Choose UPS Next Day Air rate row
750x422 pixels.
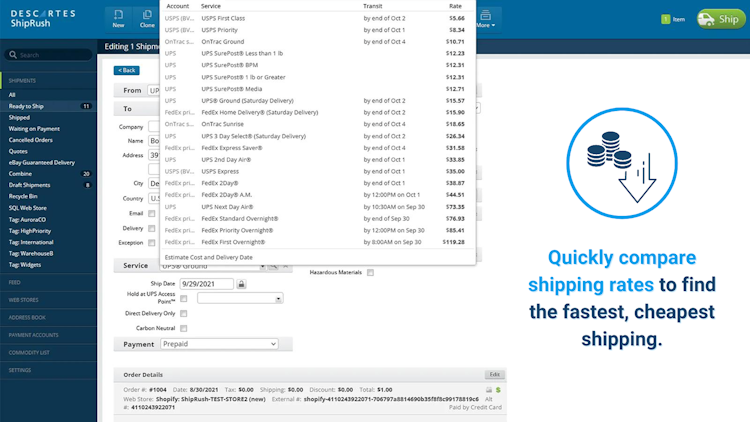(315, 207)
